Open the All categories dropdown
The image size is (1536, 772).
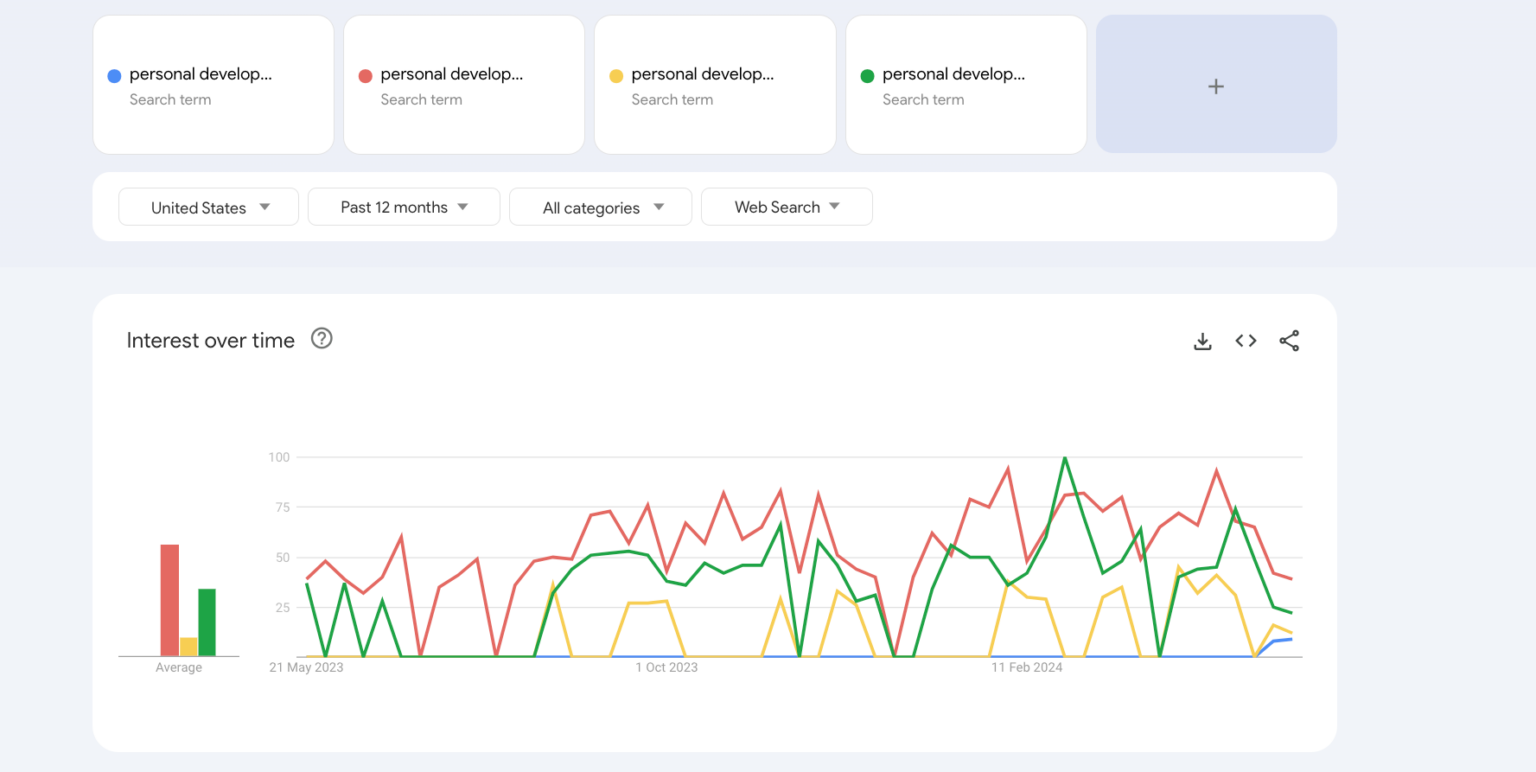[601, 207]
